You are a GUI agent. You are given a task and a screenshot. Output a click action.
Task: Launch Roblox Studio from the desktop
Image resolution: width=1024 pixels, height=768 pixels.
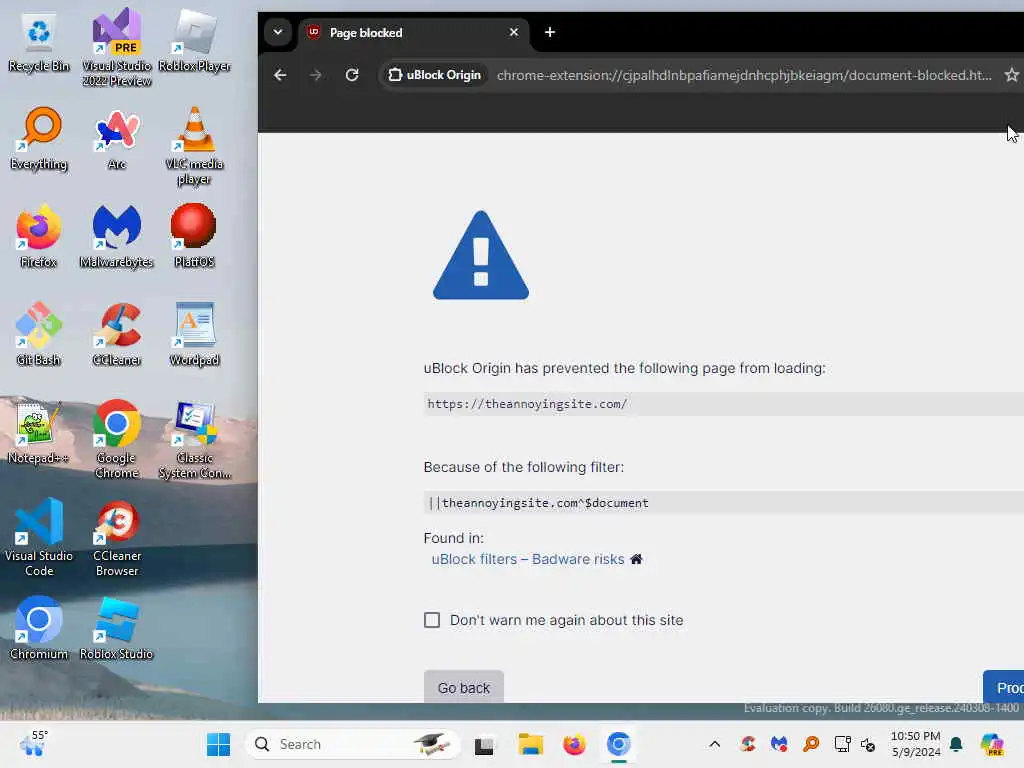116,628
